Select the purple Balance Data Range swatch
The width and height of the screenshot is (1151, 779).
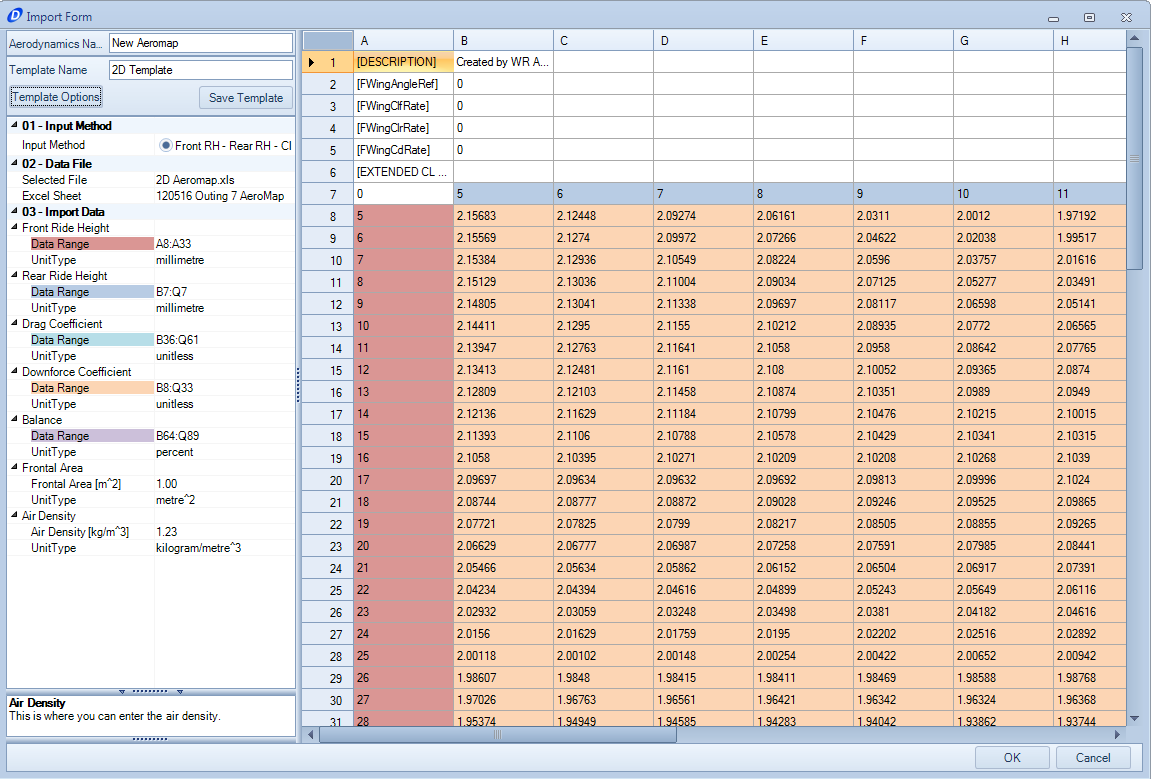[x=92, y=435]
